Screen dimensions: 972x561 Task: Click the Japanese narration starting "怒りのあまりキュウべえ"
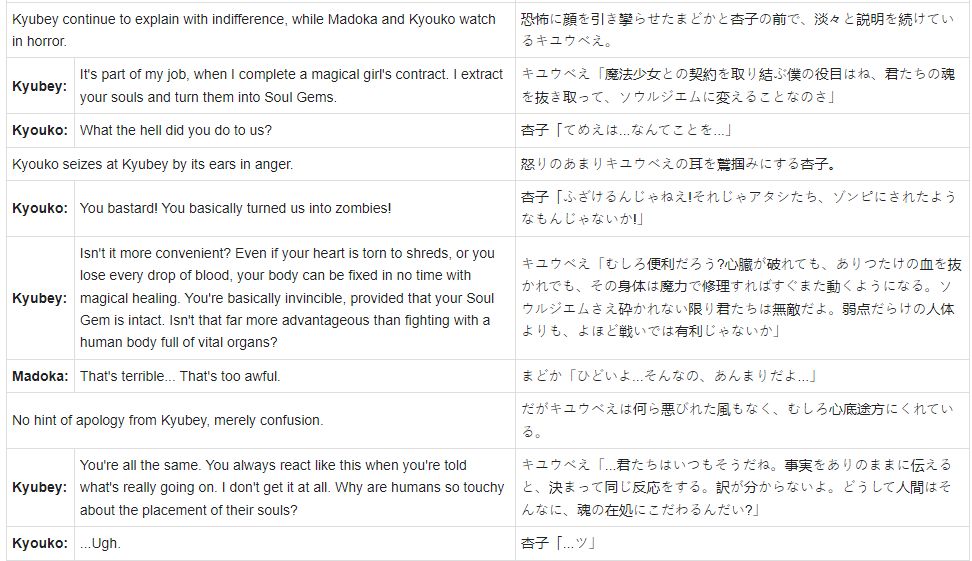coord(678,164)
